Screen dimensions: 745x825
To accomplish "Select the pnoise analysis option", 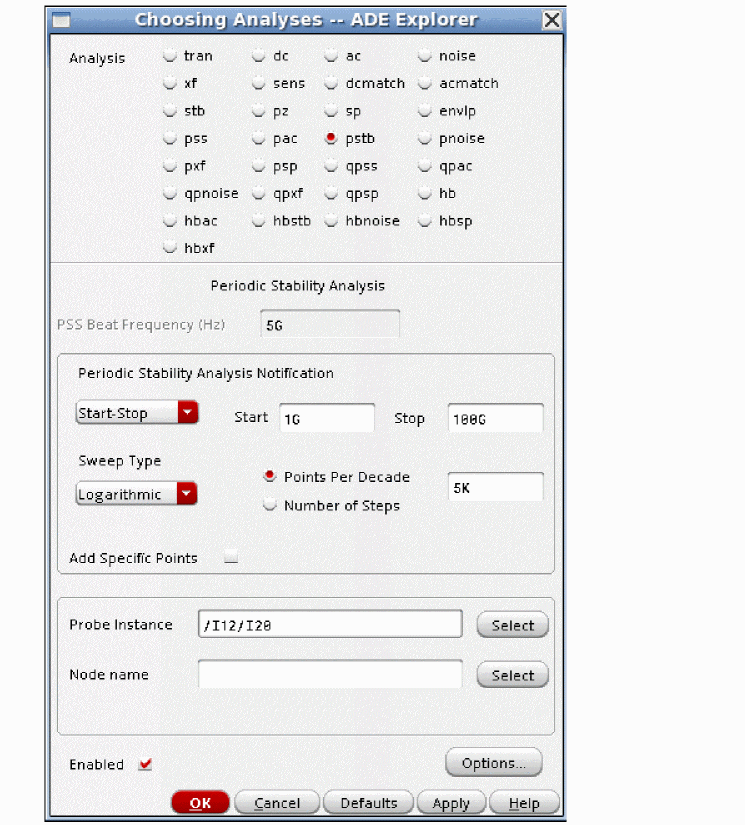I will (425, 138).
